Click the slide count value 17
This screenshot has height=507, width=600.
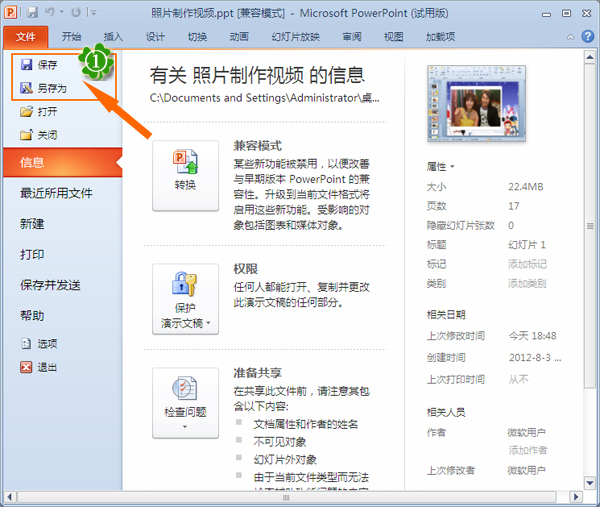(514, 206)
